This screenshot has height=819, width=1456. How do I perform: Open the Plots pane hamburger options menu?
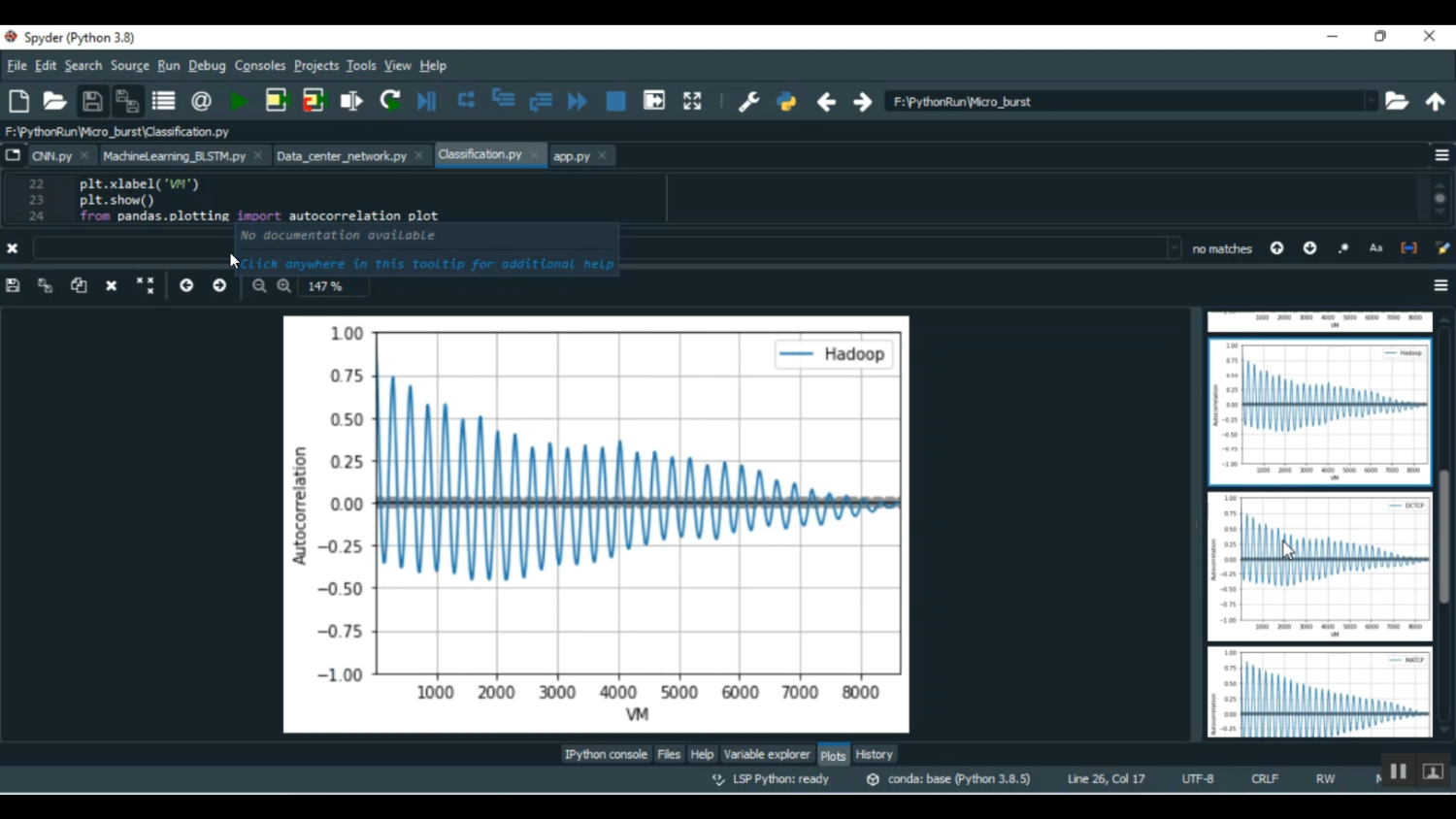(1440, 286)
